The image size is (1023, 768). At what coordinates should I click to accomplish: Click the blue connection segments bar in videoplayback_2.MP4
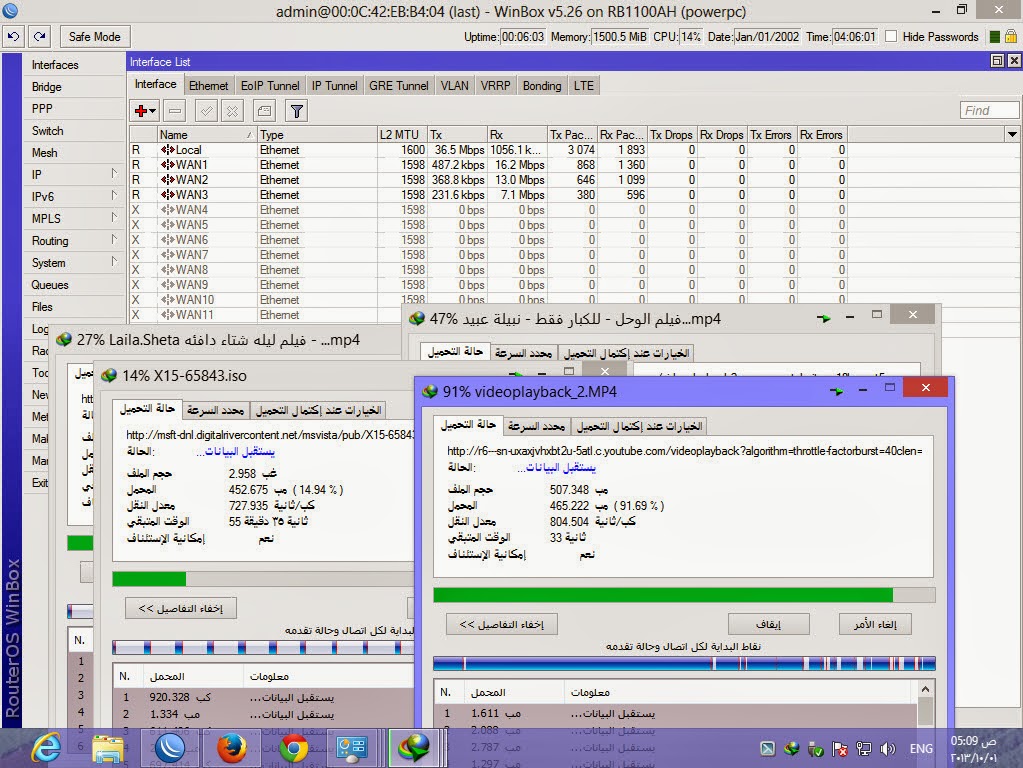pyautogui.click(x=684, y=664)
